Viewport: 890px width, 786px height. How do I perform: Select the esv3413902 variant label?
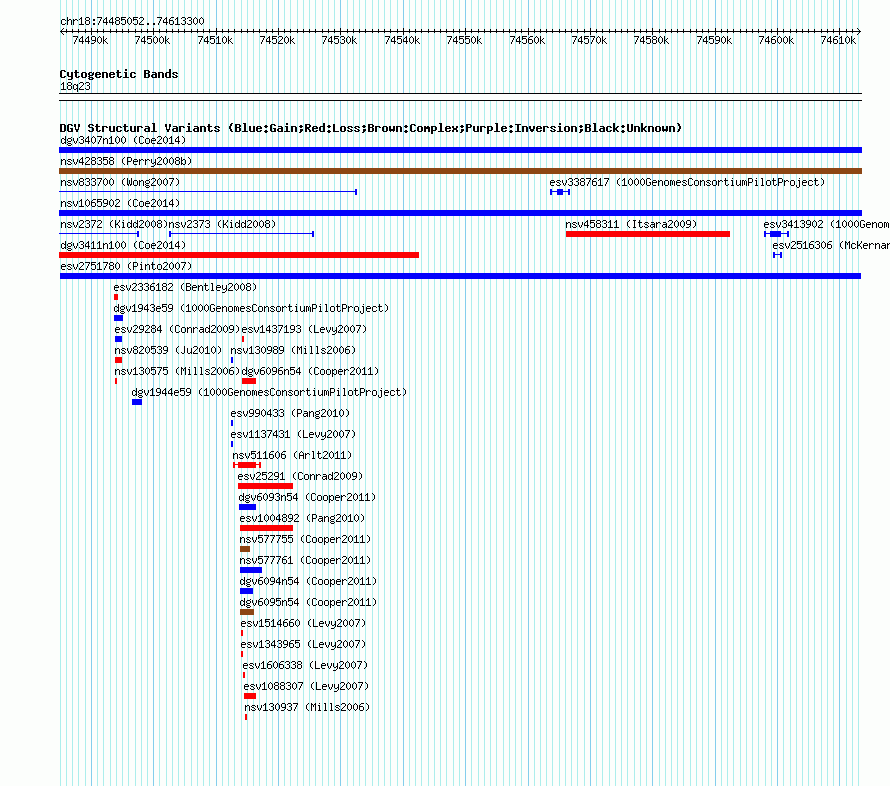click(826, 224)
